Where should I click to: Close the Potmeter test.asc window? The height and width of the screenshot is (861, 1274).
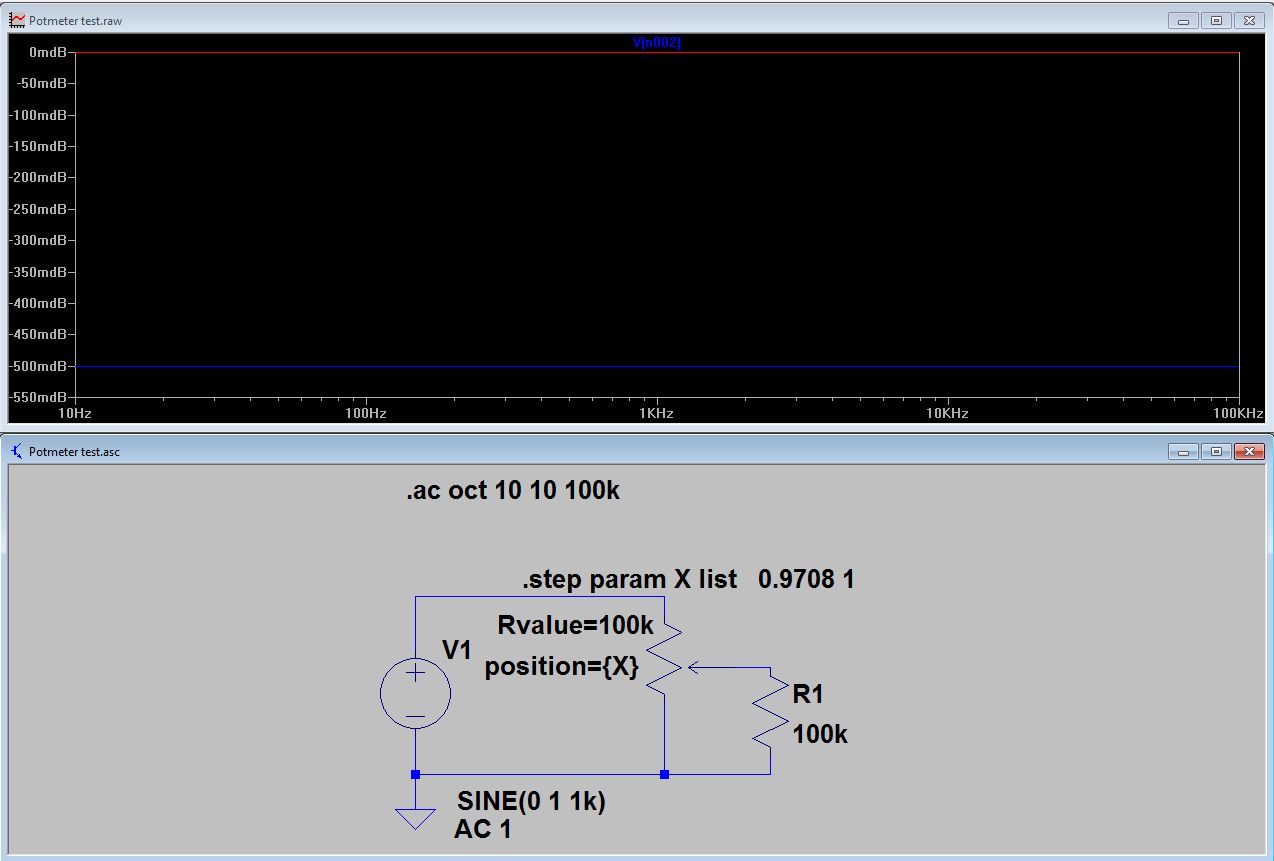pyautogui.click(x=1248, y=451)
